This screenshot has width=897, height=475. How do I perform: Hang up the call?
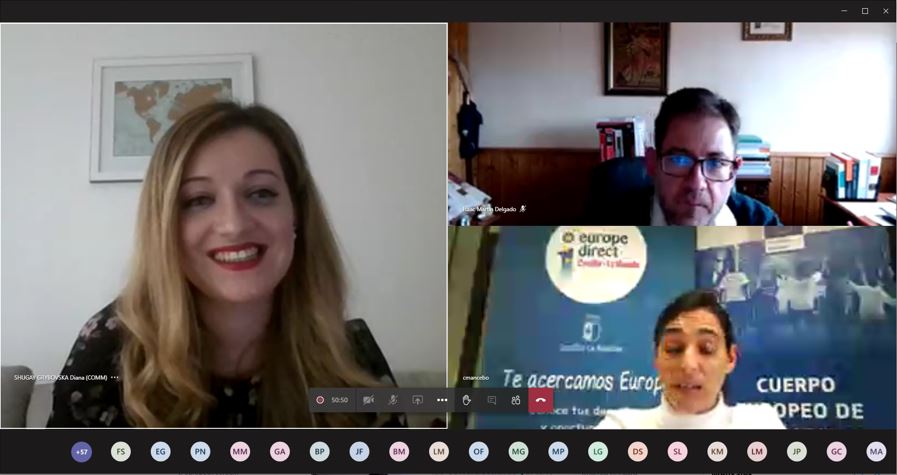[541, 400]
